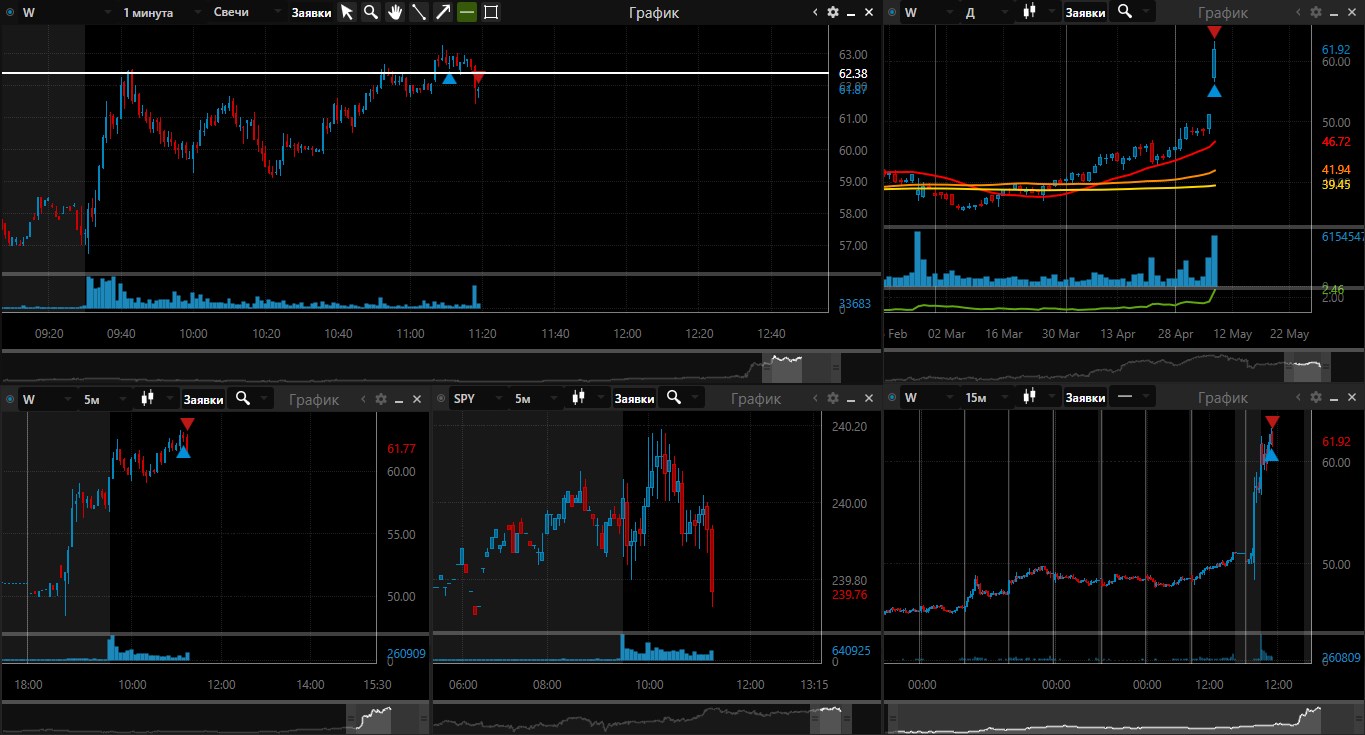Toggle the link circle in the SPY chart header
1365x735 pixels.
click(441, 398)
